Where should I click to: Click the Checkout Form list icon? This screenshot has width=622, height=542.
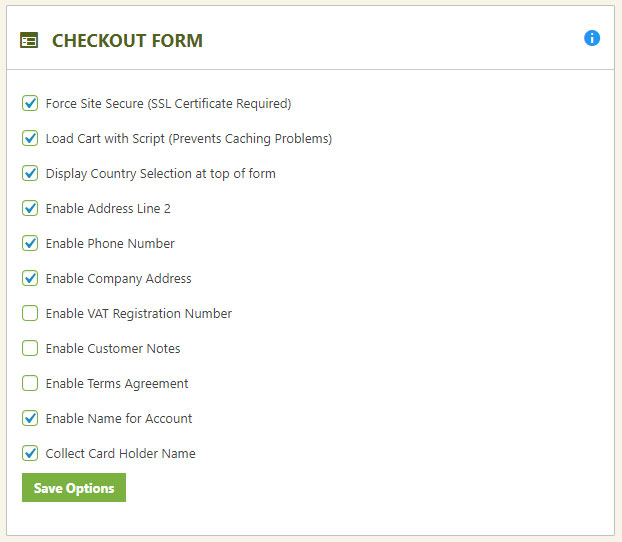29,40
